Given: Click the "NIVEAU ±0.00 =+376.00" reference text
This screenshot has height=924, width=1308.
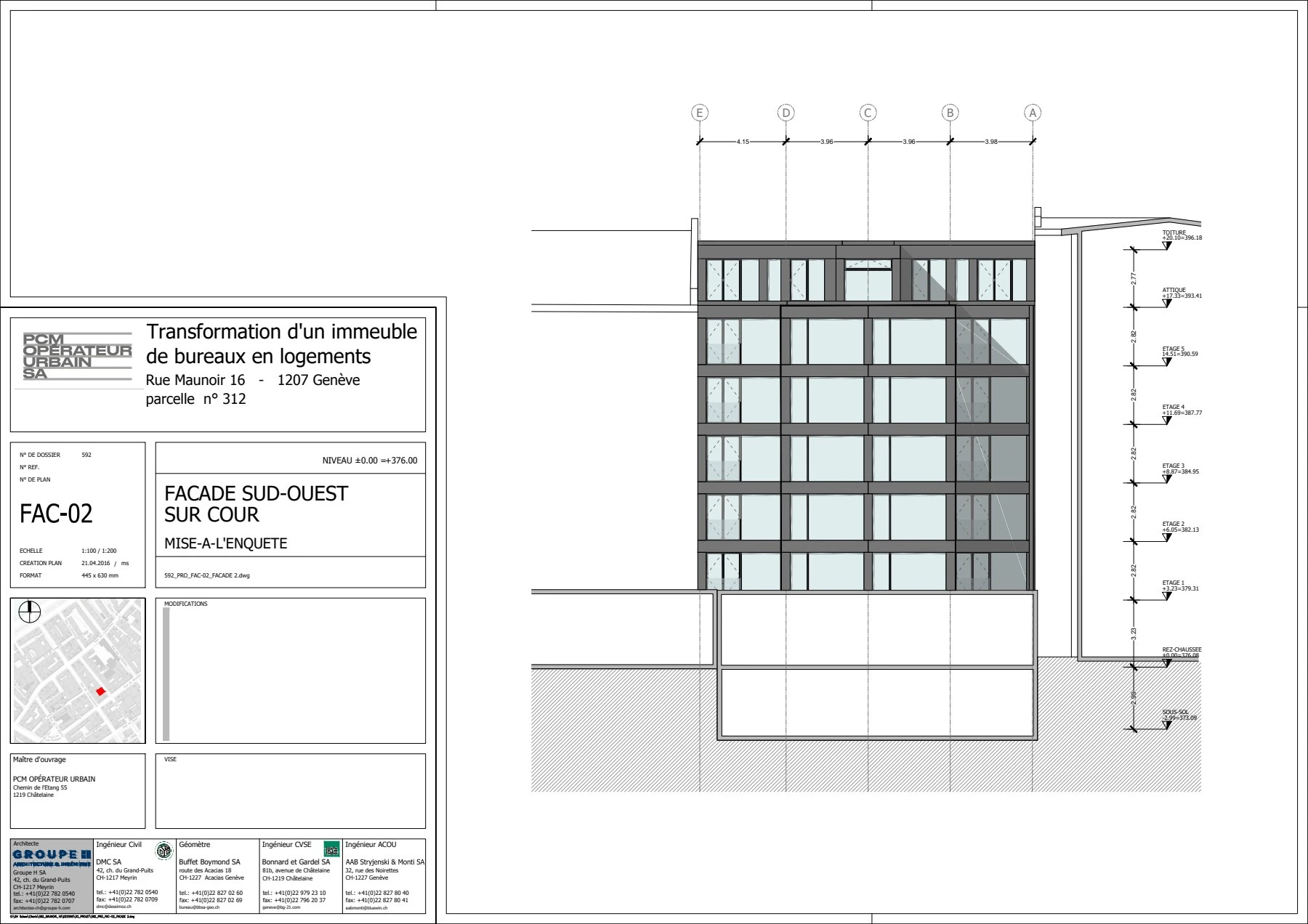Looking at the screenshot, I should [370, 461].
